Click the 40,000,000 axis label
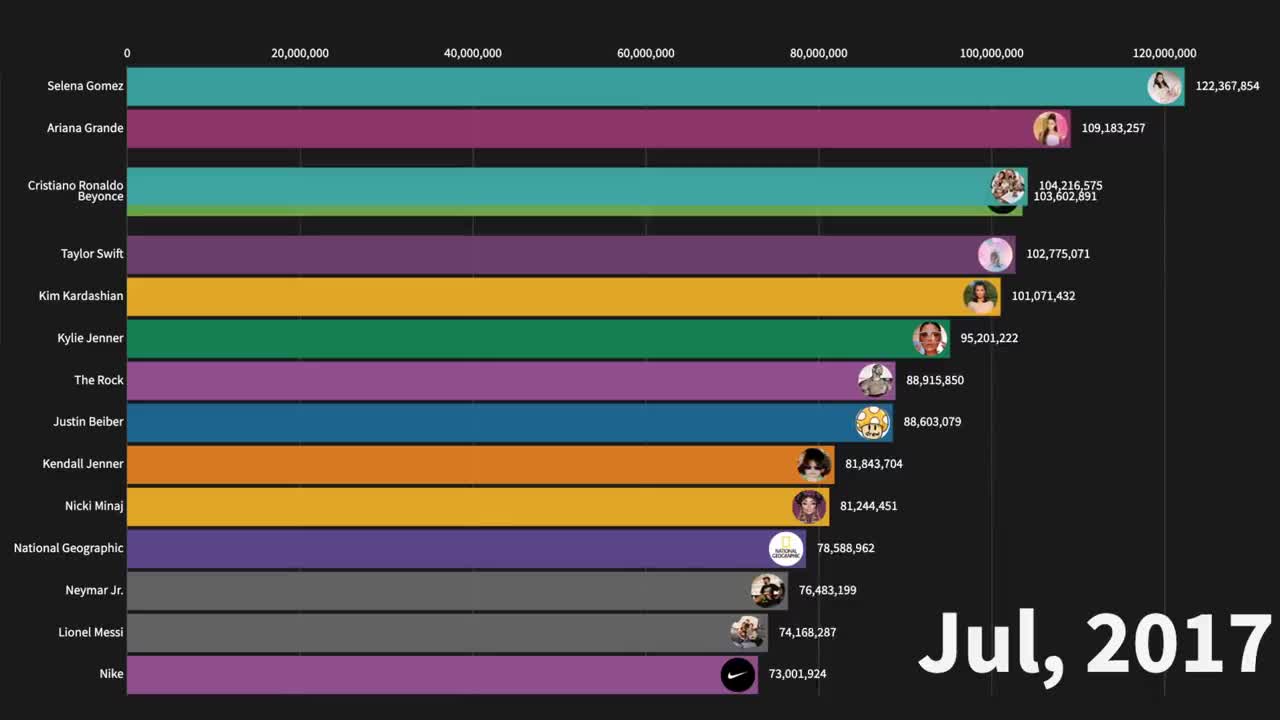This screenshot has height=720, width=1280. [x=473, y=54]
